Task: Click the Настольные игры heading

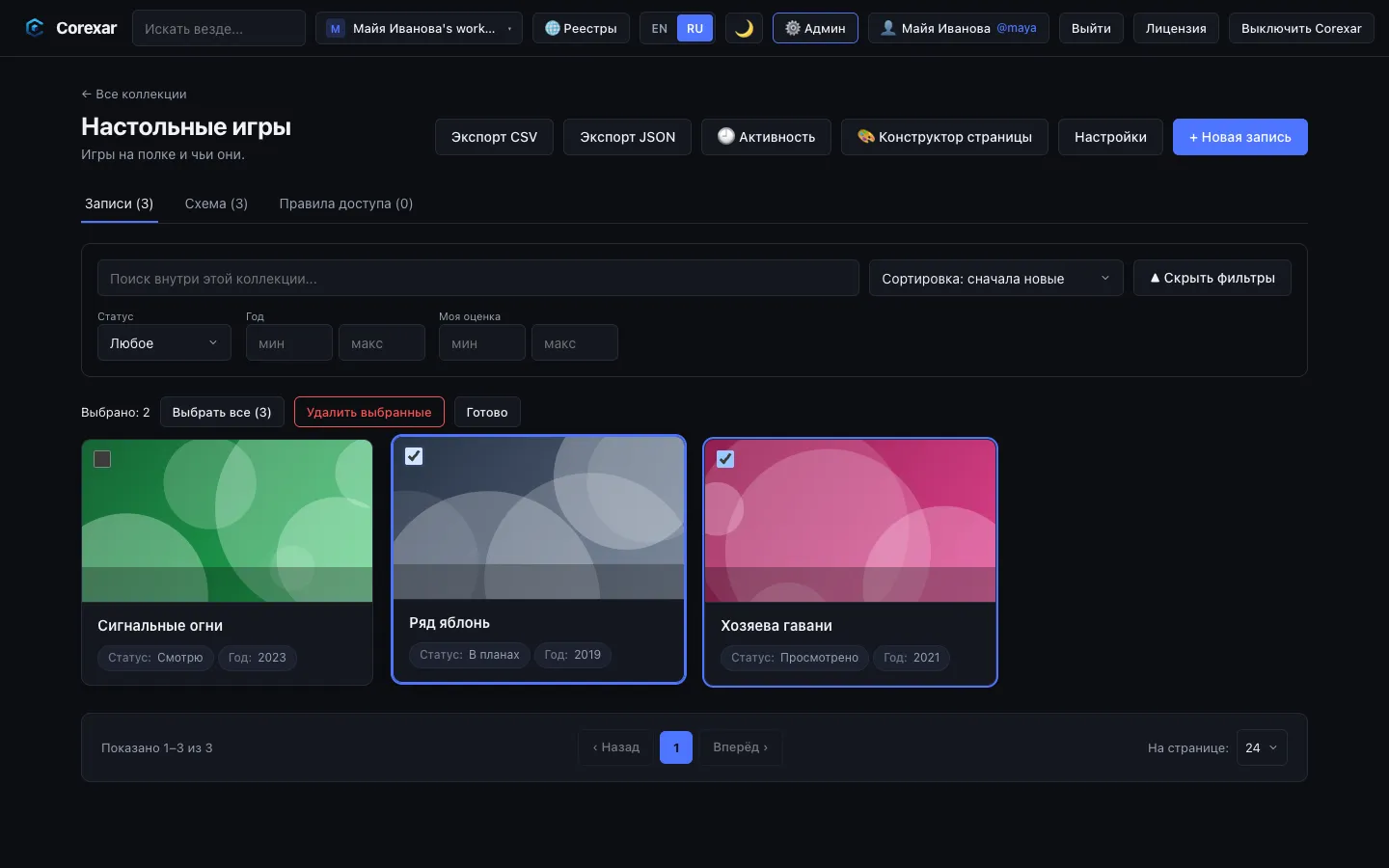Action: (186, 127)
